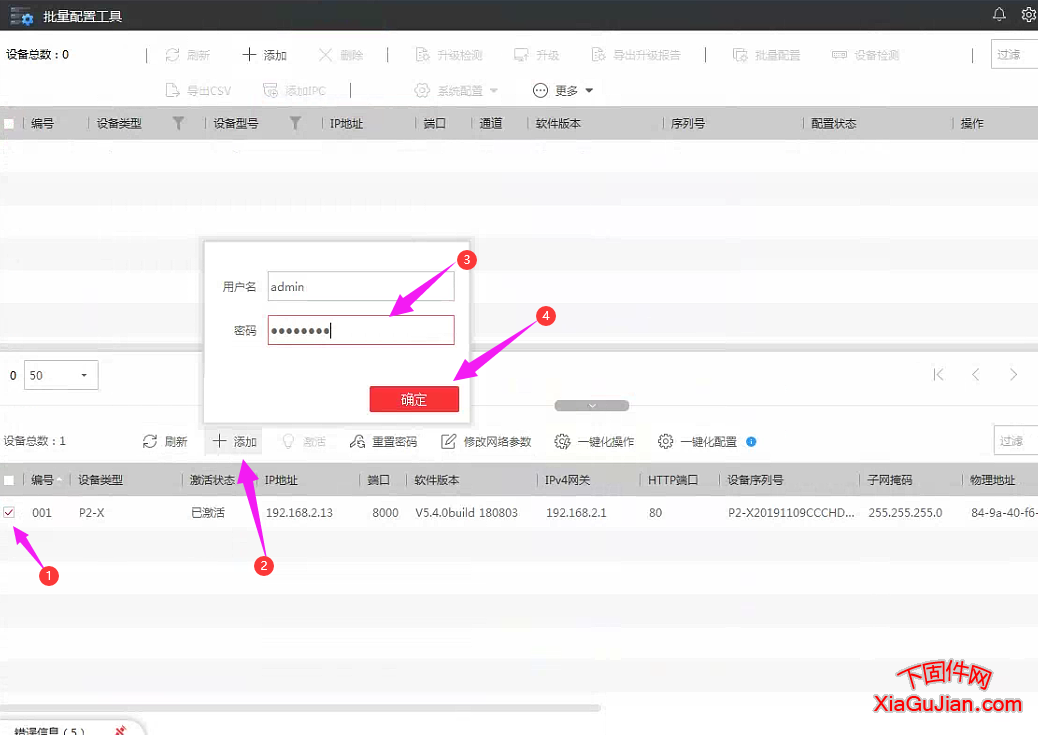Select P2-X device type cell
Screen dimensions: 1038x735
coord(91,513)
